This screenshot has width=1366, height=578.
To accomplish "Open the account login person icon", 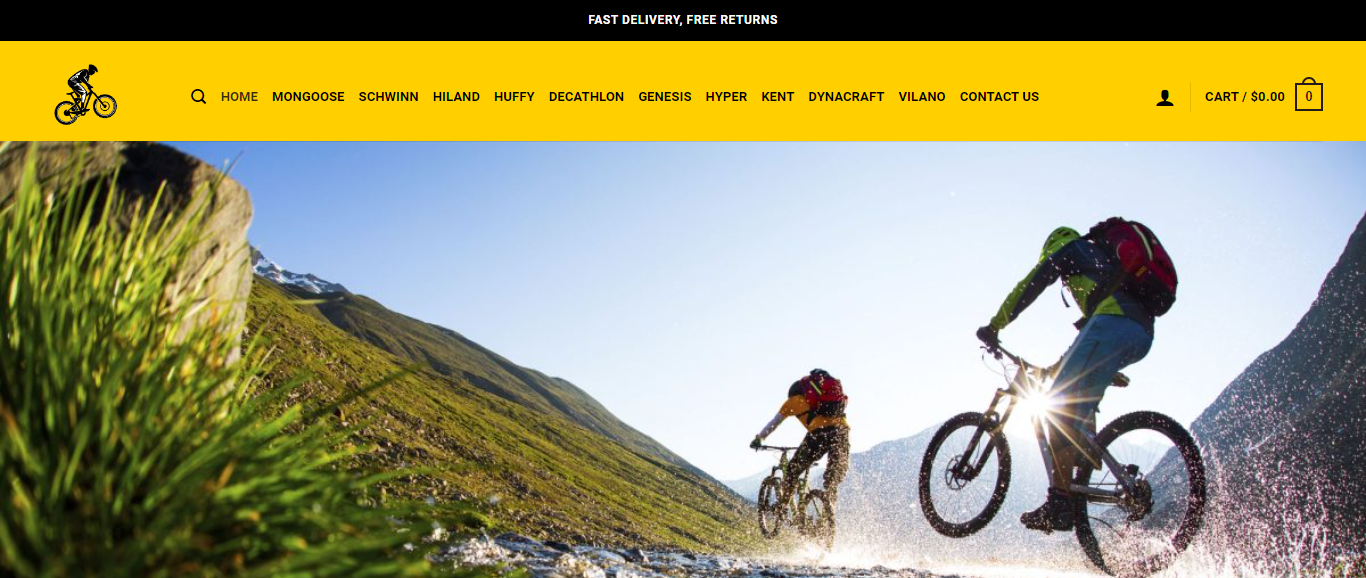I will [x=1164, y=97].
